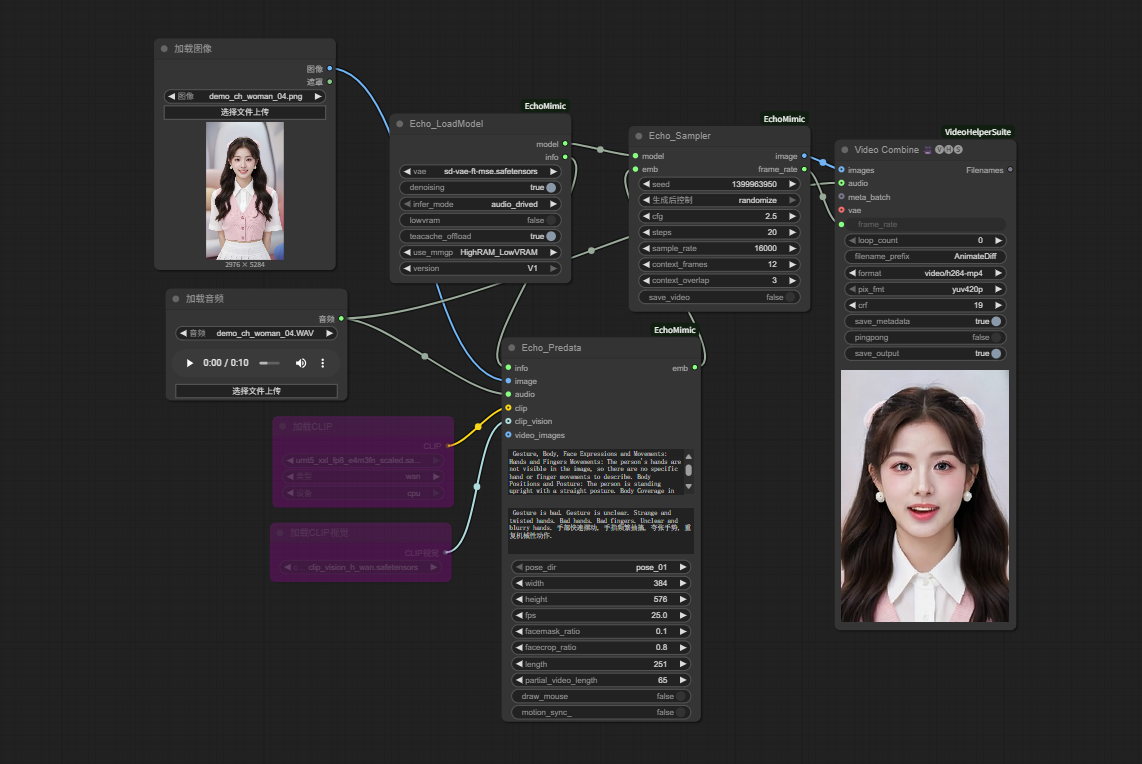Open the audio player three-dot menu
This screenshot has width=1142, height=764.
coord(322,363)
